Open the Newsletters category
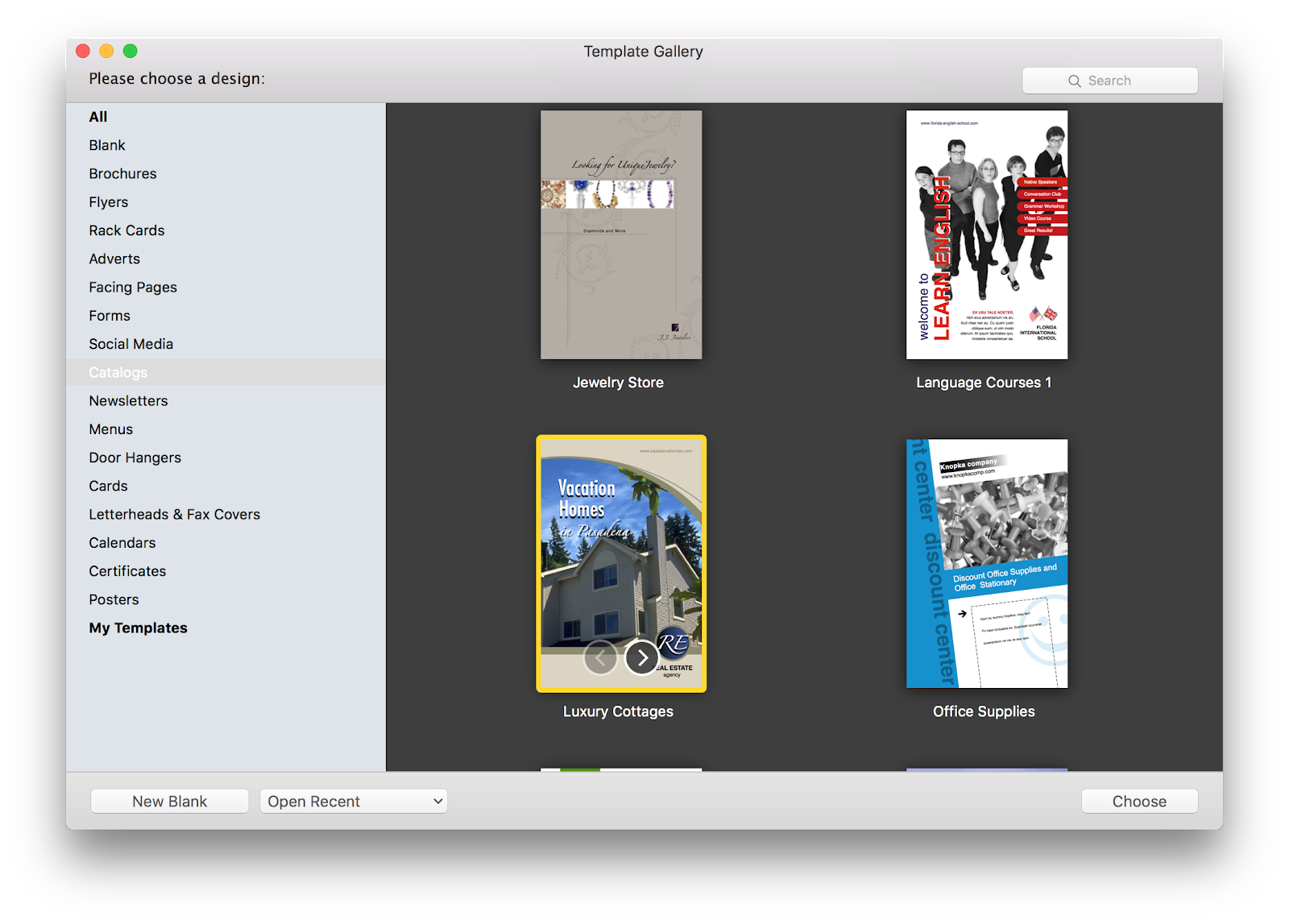This screenshot has width=1289, height=924. pos(128,400)
